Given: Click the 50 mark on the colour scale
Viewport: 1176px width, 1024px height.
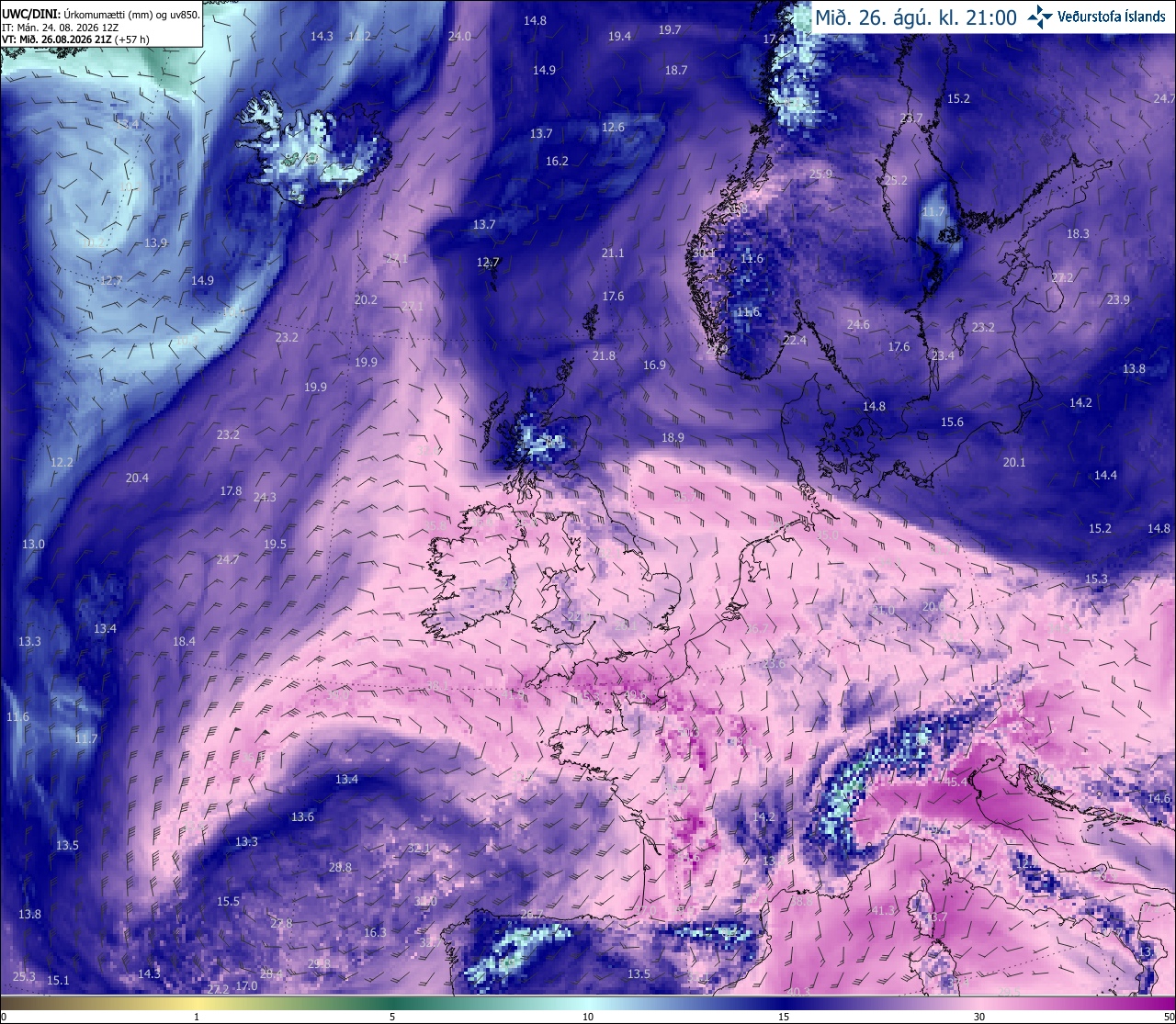Looking at the screenshot, I should click(x=1169, y=1017).
